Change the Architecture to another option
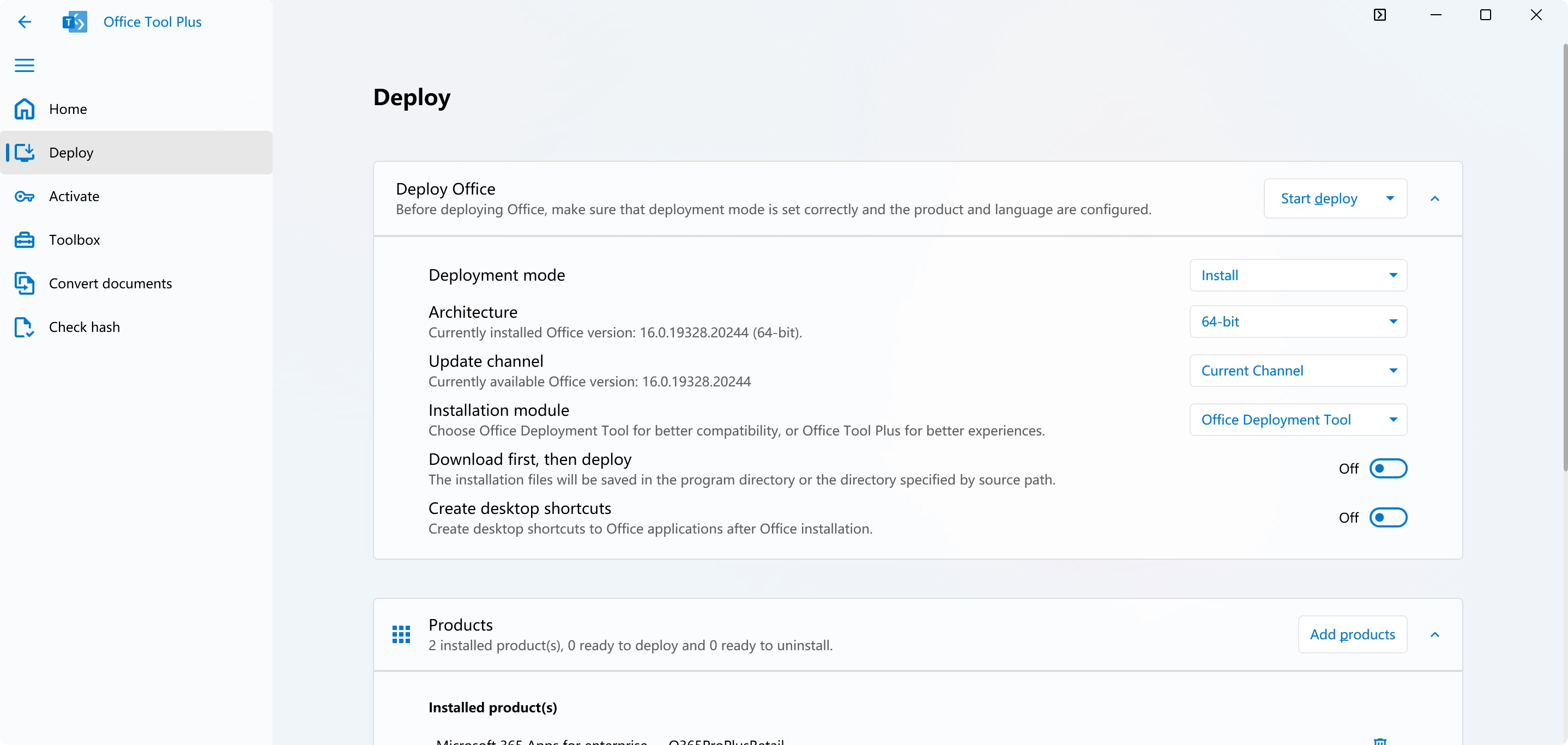The width and height of the screenshot is (1568, 745). click(1298, 322)
